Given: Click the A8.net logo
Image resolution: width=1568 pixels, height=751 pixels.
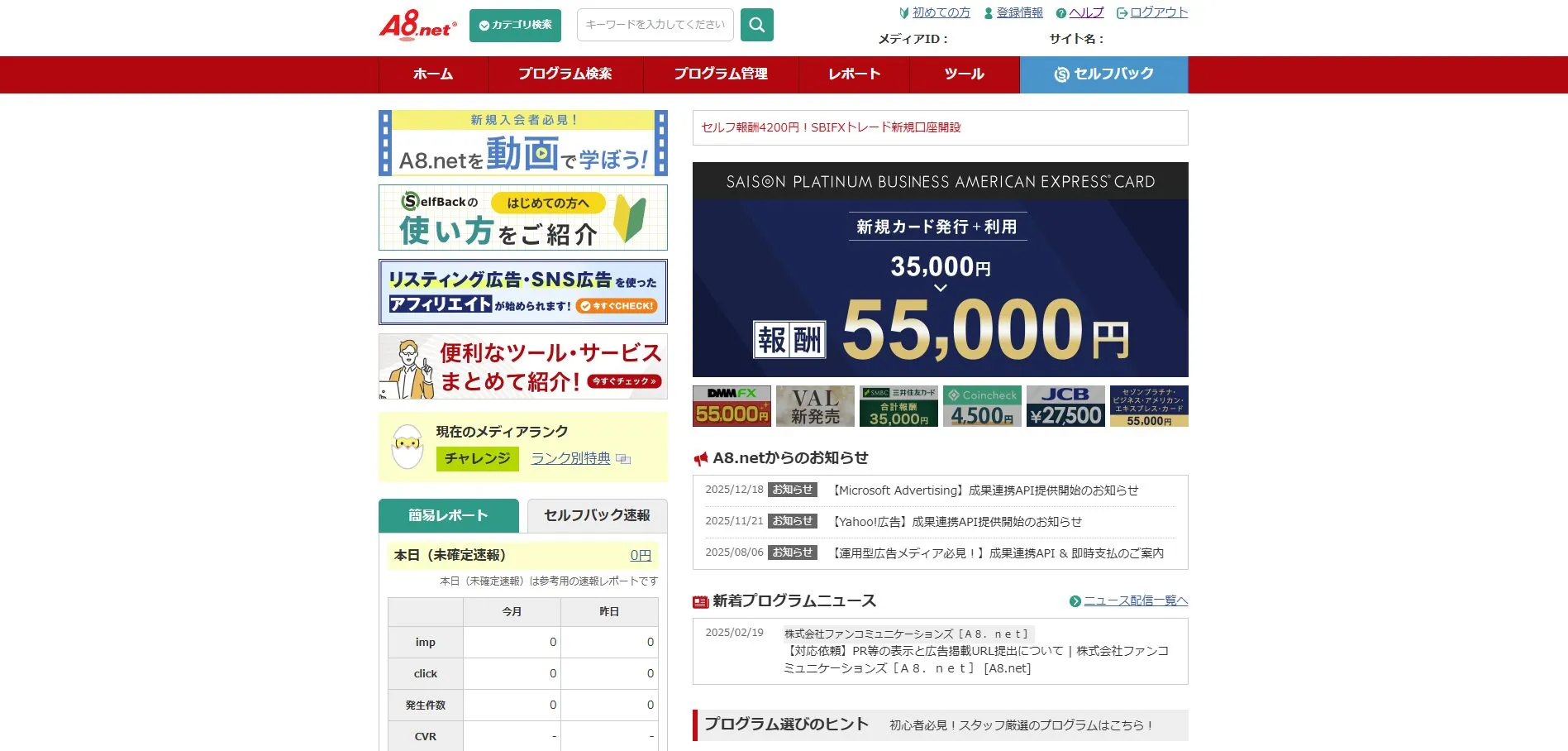Looking at the screenshot, I should click(x=417, y=25).
